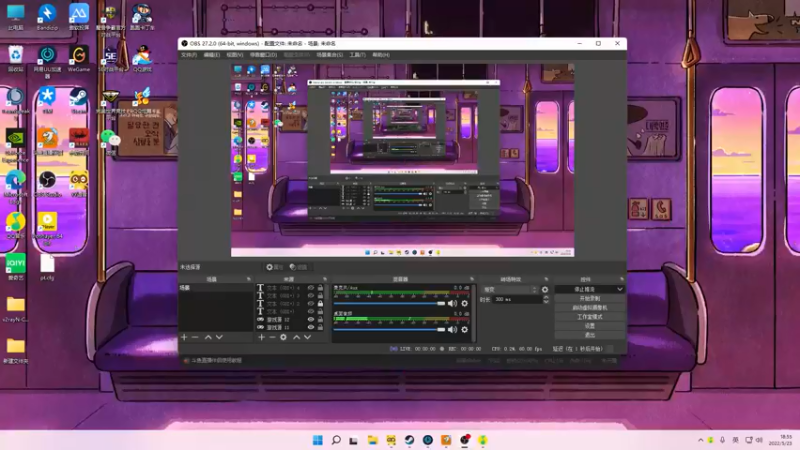The width and height of the screenshot is (800, 450).
Task: Open 文件(F) menu
Action: coord(189,55)
